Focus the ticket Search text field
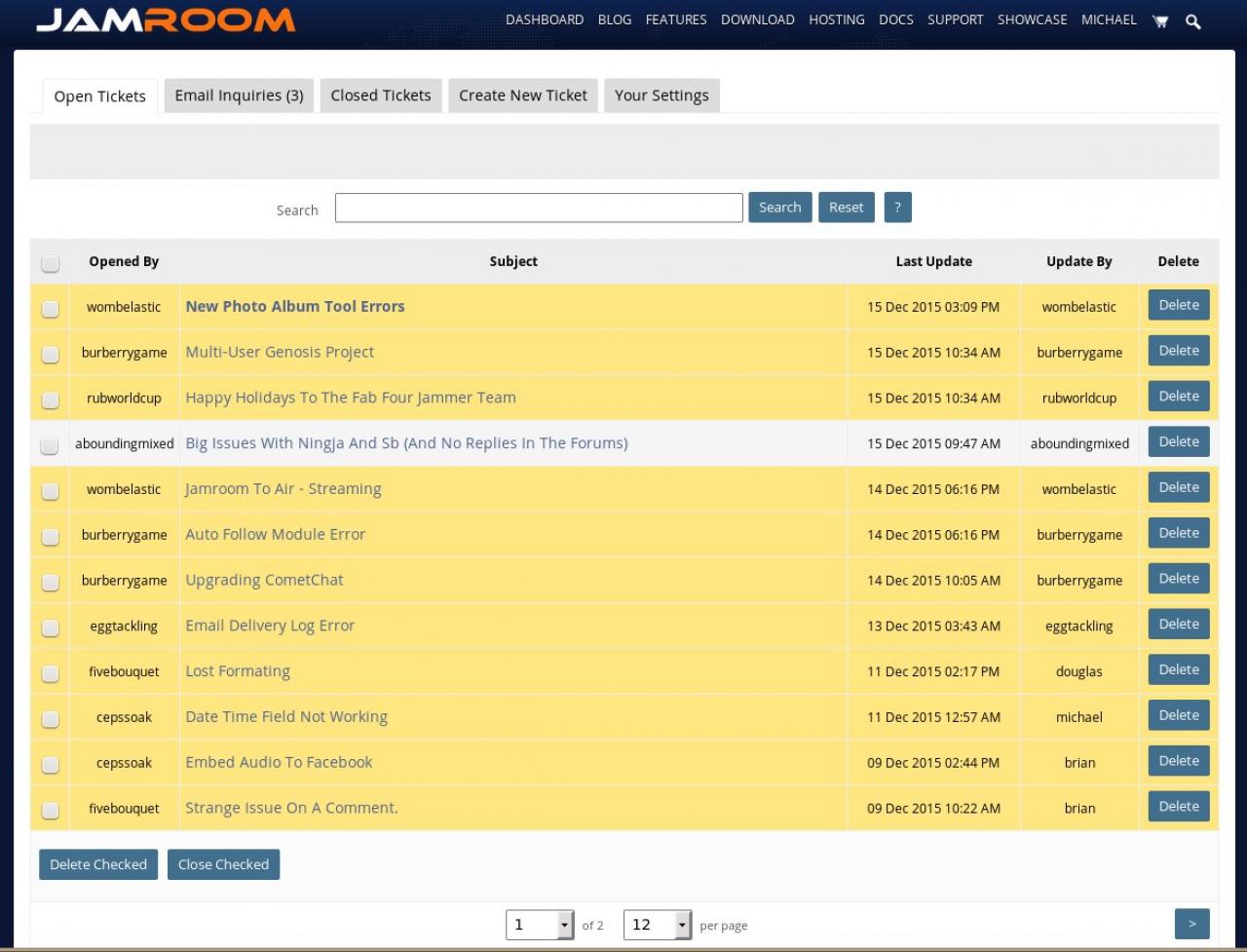The width and height of the screenshot is (1247, 952). [539, 208]
